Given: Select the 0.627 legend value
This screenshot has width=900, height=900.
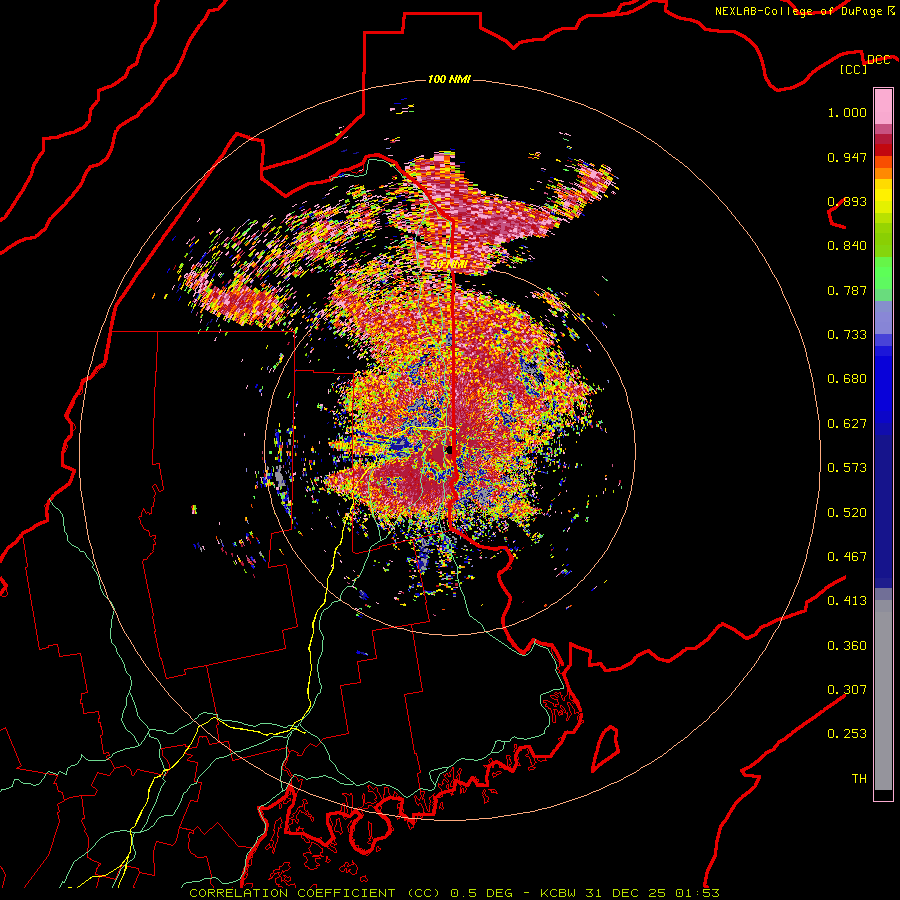Looking at the screenshot, I should pyautogui.click(x=847, y=424).
